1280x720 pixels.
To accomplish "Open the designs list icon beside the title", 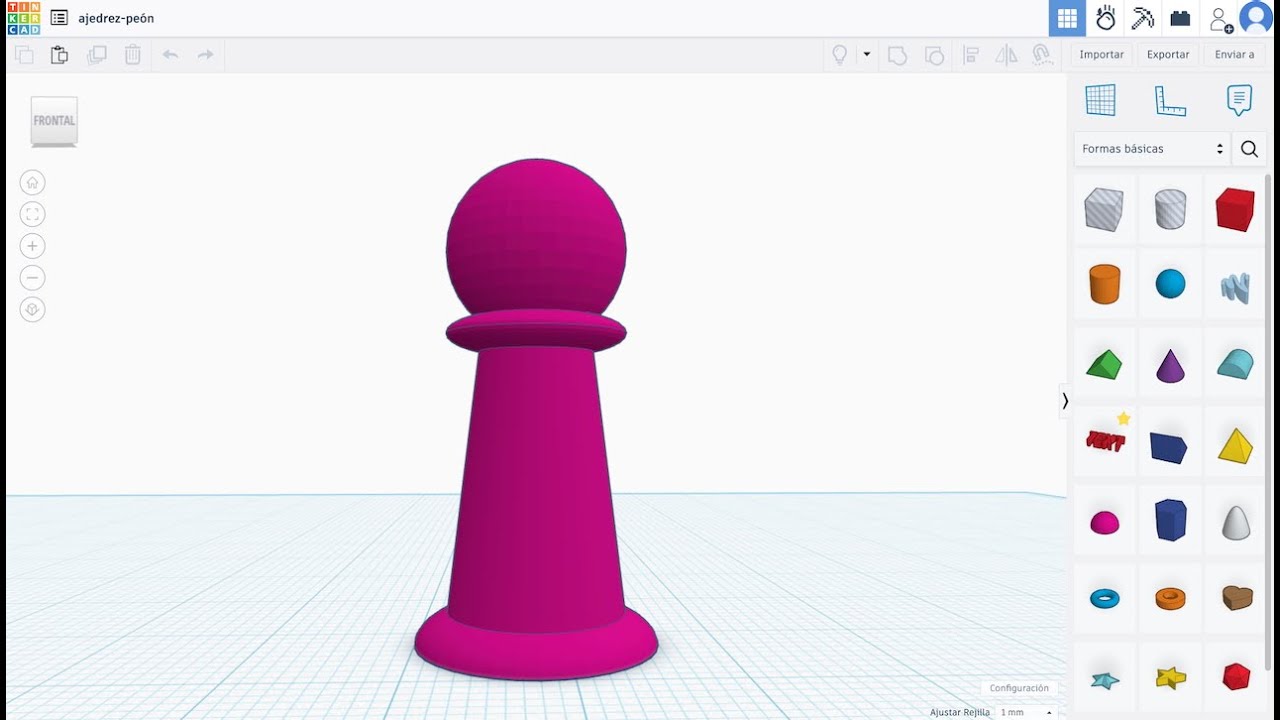I will point(59,18).
